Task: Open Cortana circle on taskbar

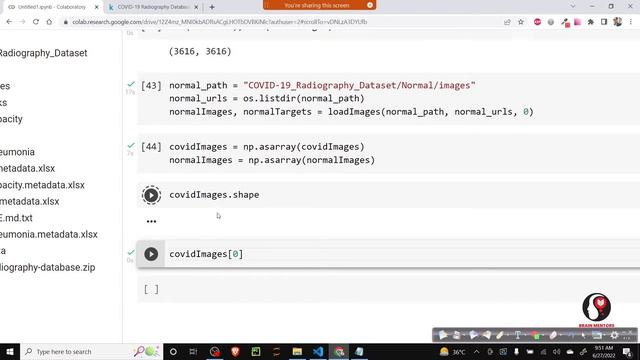Action: [173, 351]
